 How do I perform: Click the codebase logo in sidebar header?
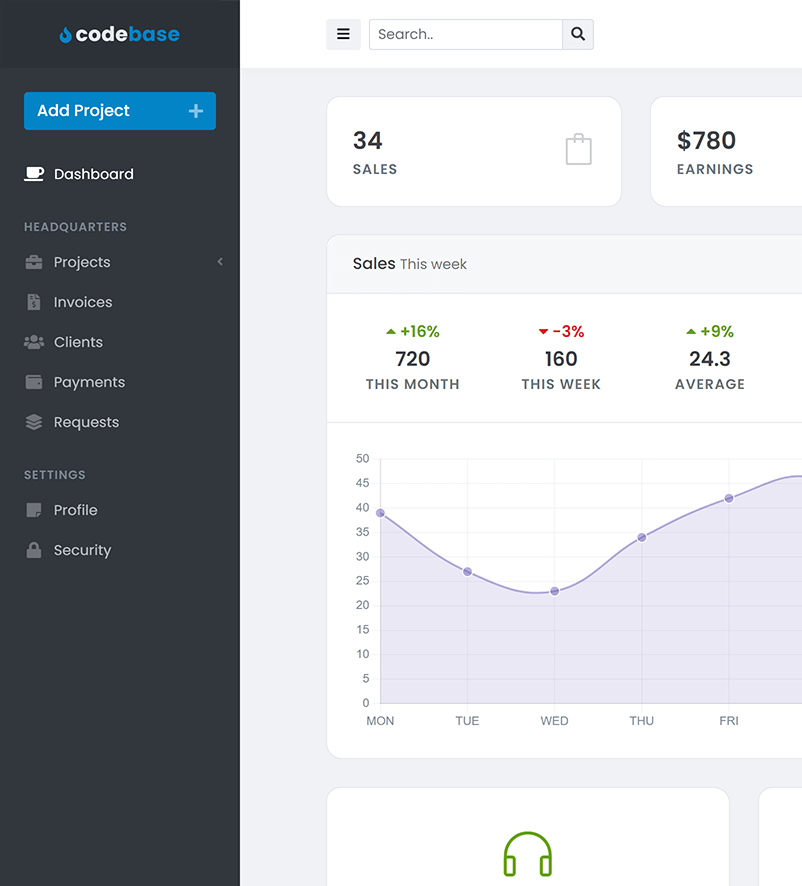tap(120, 34)
